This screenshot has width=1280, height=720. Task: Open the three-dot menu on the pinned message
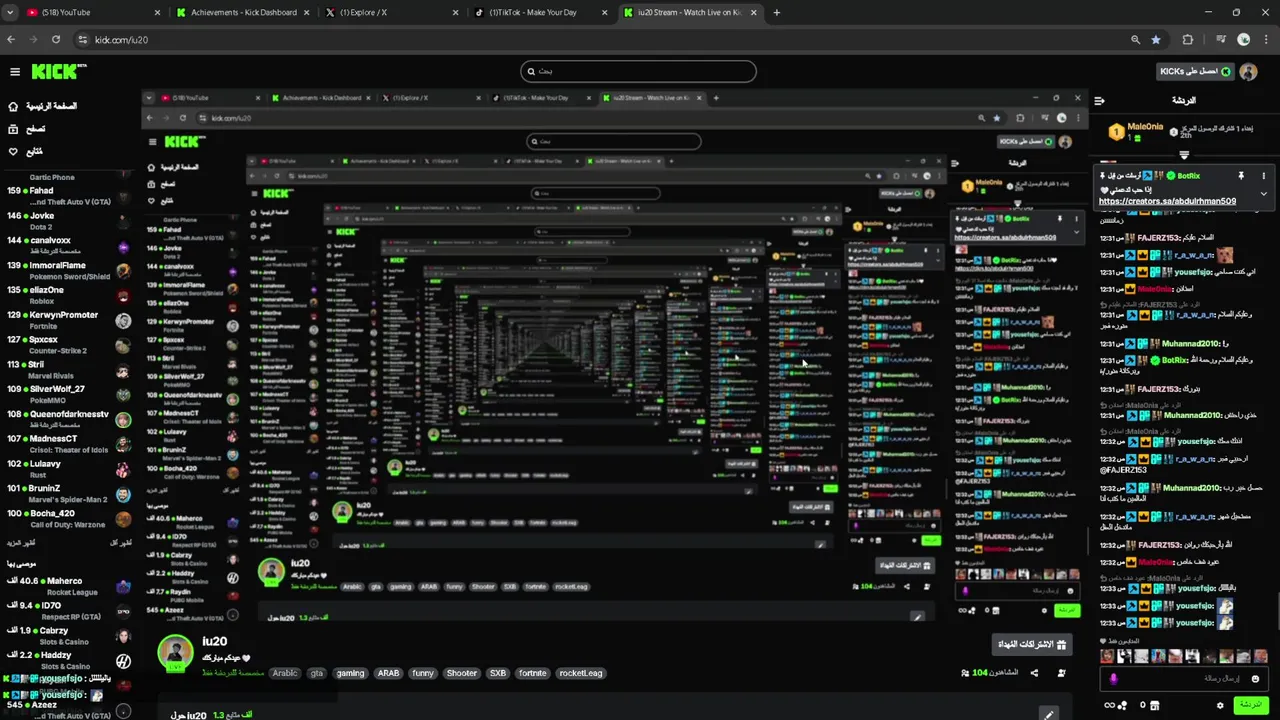pos(1263,176)
